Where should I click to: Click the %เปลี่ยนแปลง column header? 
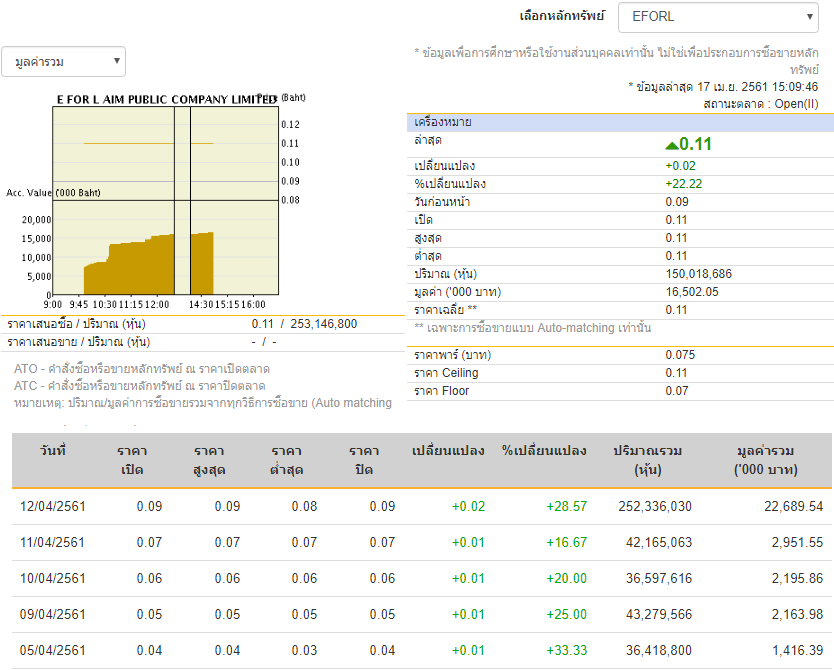point(544,451)
